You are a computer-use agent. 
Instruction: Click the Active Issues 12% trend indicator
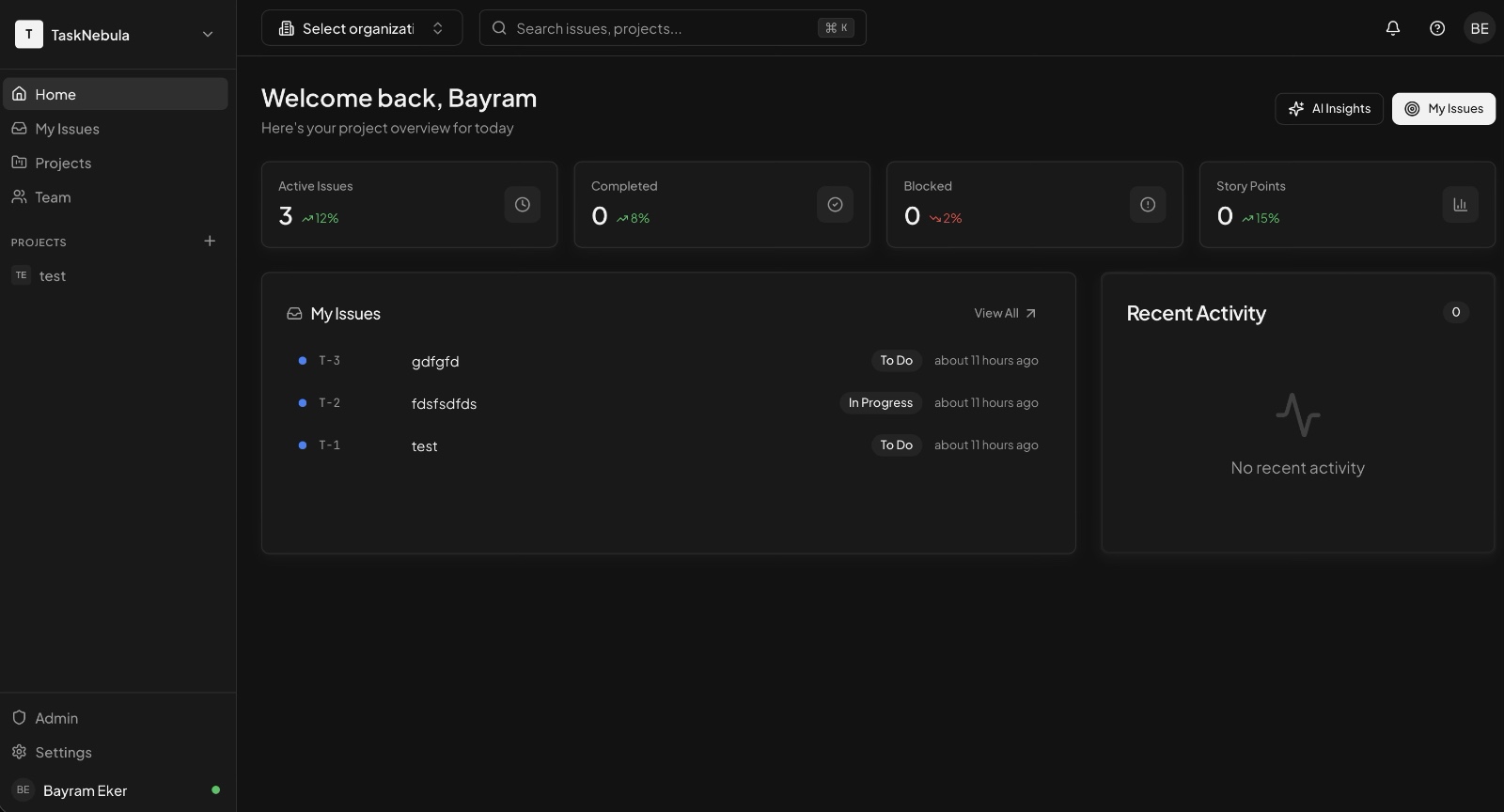pyautogui.click(x=320, y=218)
